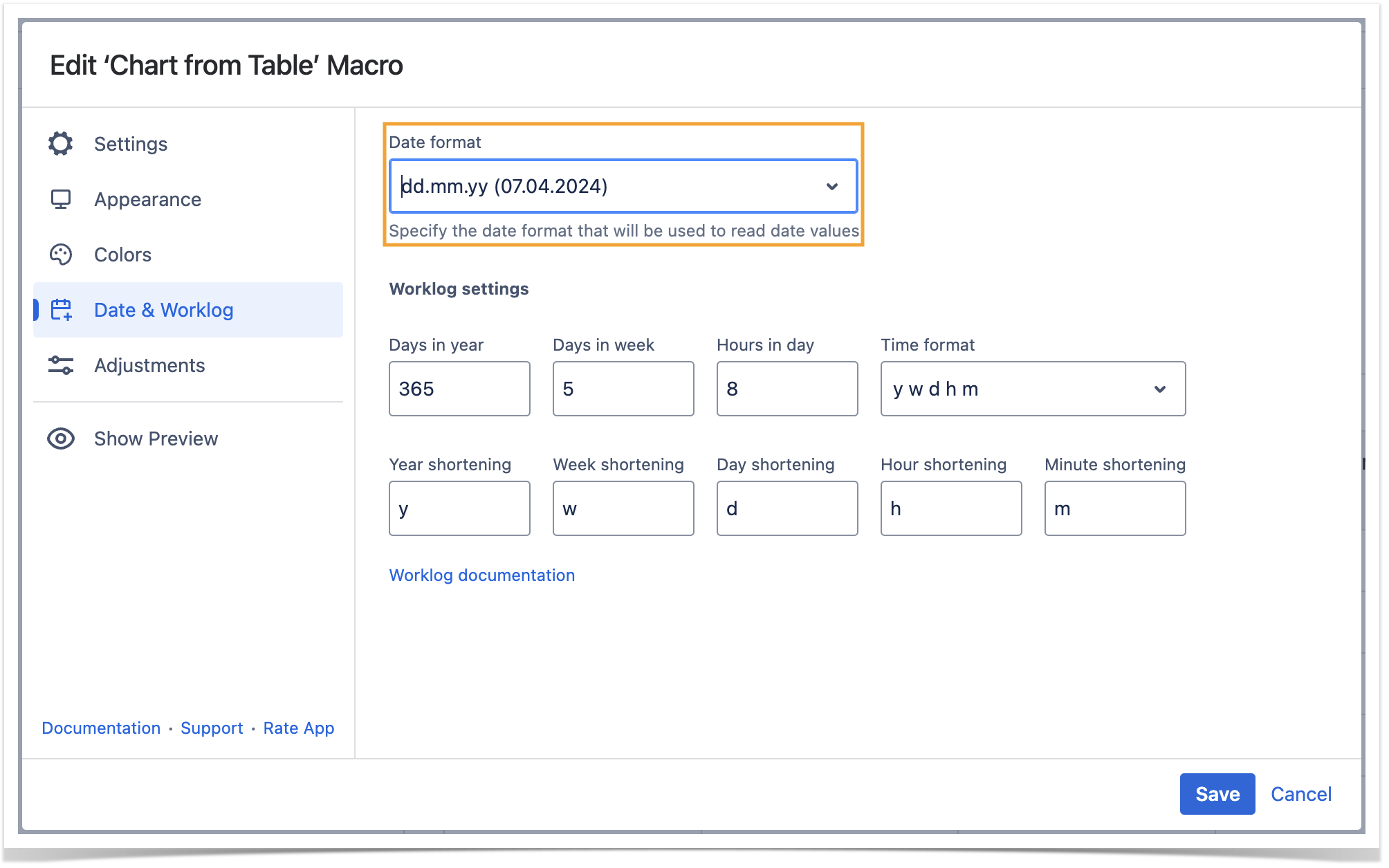Click the Minute shortening field
Screen dimensions: 1389x868
tap(1114, 508)
